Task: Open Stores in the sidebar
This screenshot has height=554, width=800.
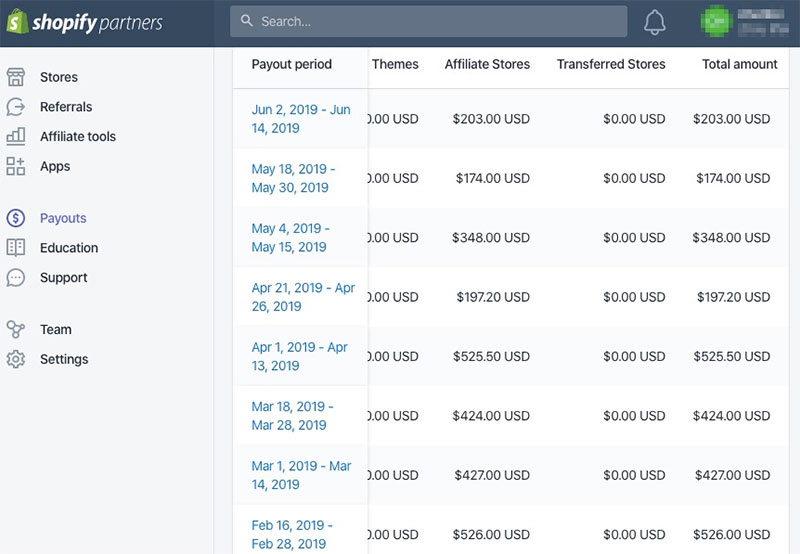Action: [x=59, y=77]
